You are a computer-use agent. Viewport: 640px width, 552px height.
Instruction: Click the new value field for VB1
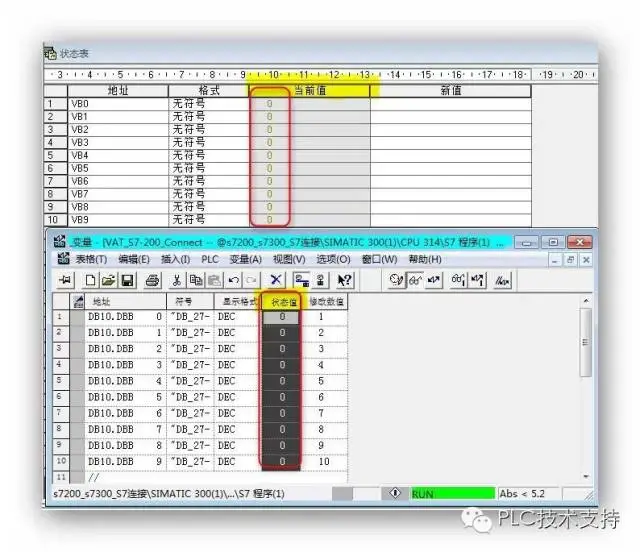tap(451, 117)
